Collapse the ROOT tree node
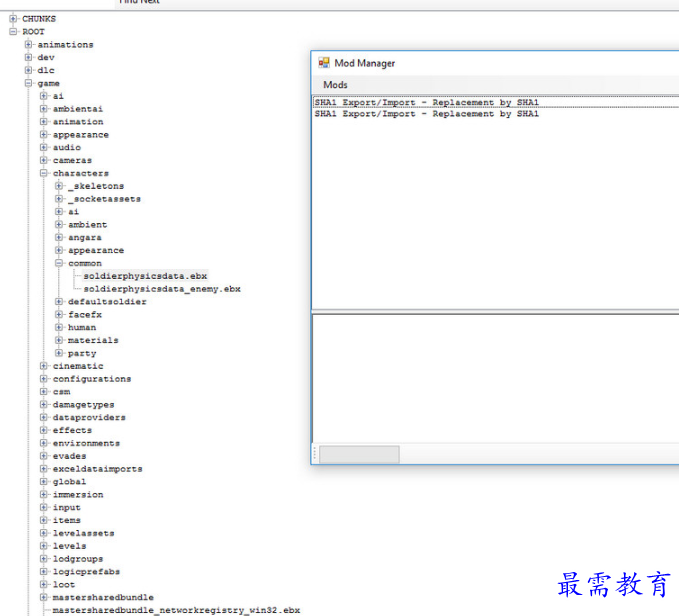Image resolution: width=679 pixels, height=616 pixels. (13, 32)
